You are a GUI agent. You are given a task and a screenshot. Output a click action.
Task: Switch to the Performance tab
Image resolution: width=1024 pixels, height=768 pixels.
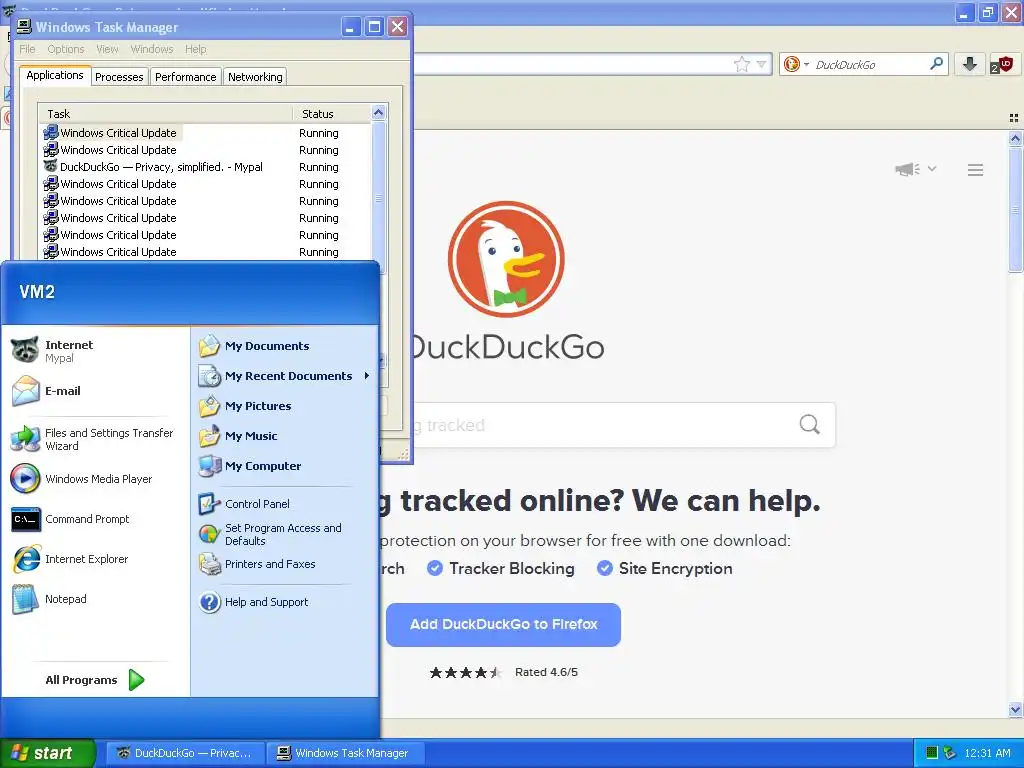tap(185, 77)
